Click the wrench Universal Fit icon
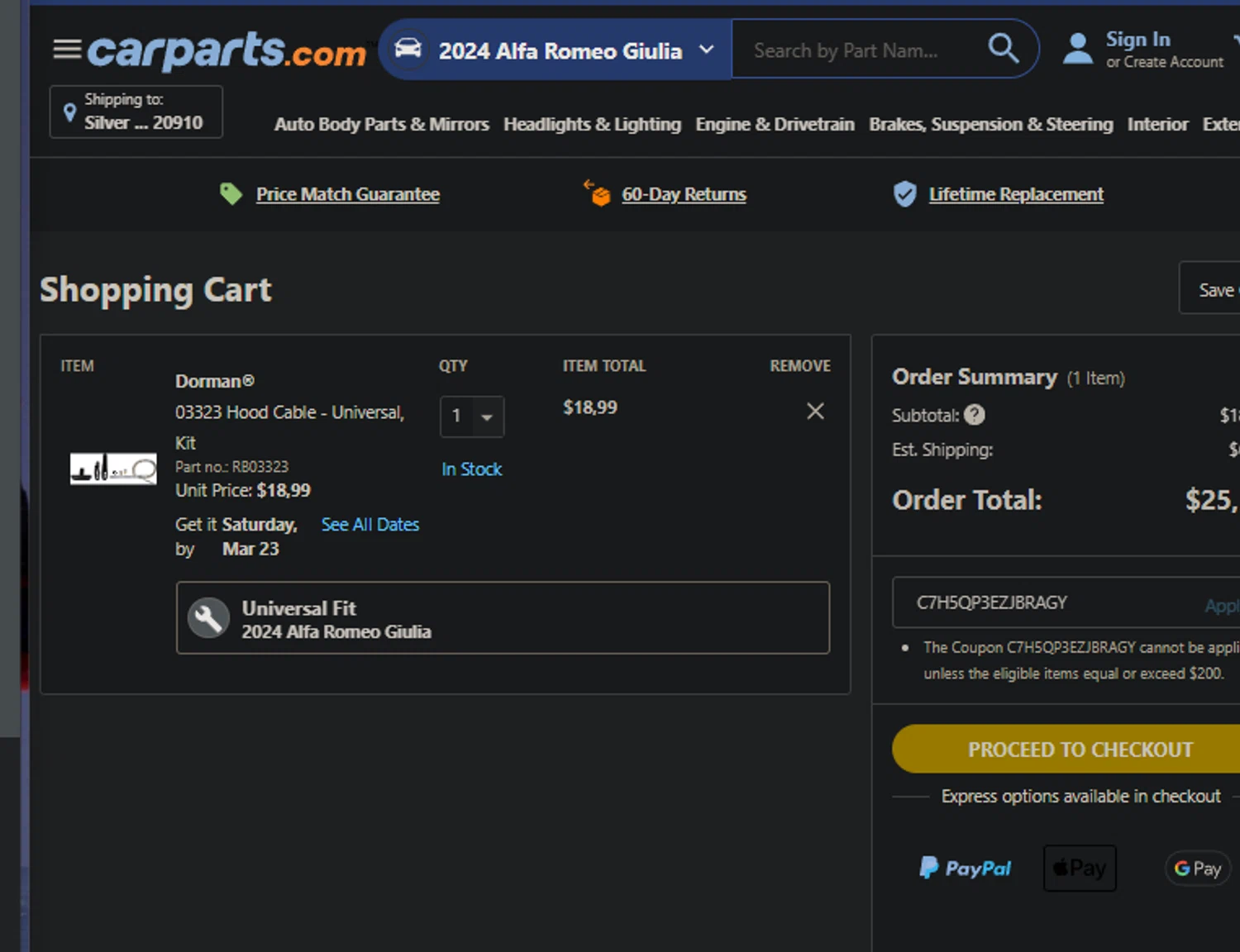 coord(208,618)
